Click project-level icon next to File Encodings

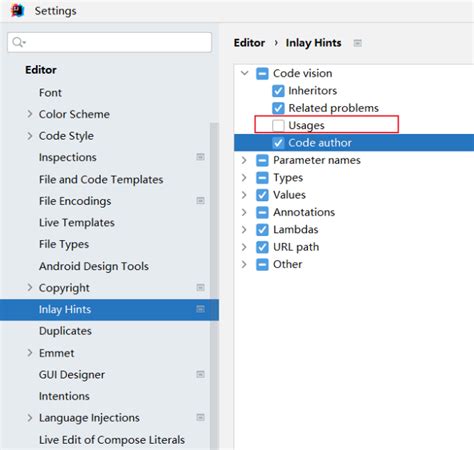[200, 200]
